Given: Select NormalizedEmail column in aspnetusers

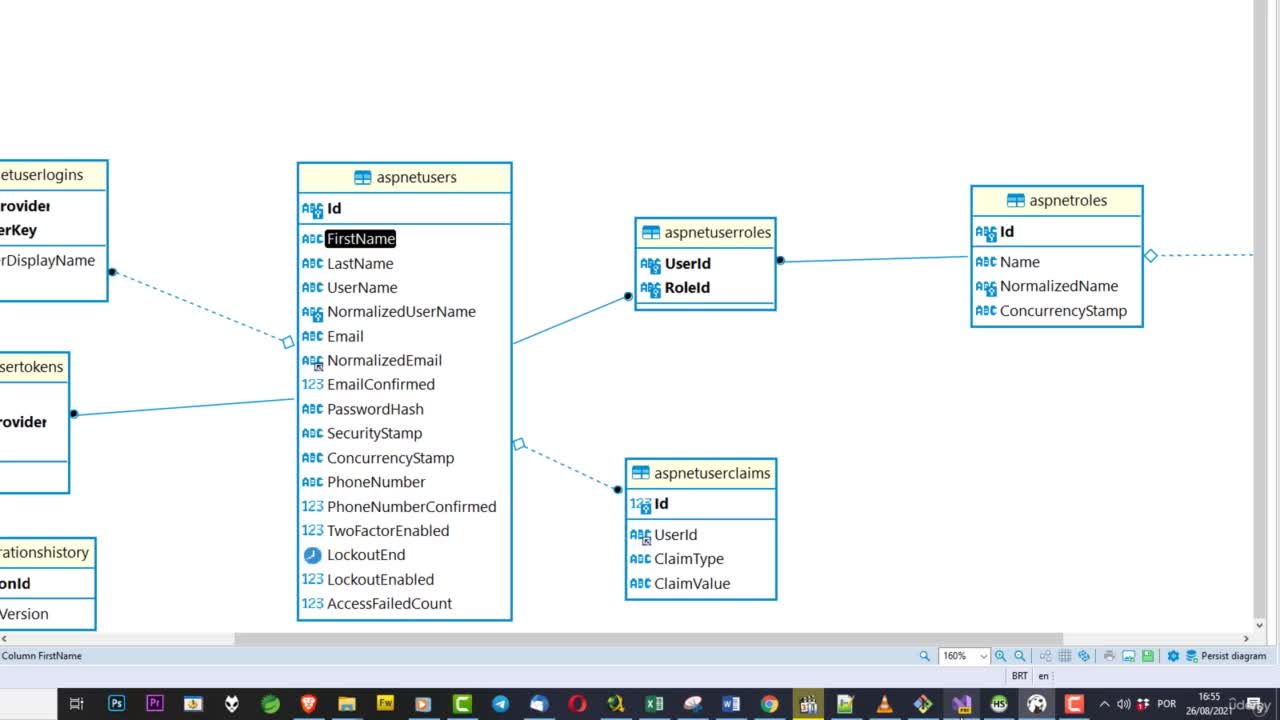Looking at the screenshot, I should coord(384,360).
